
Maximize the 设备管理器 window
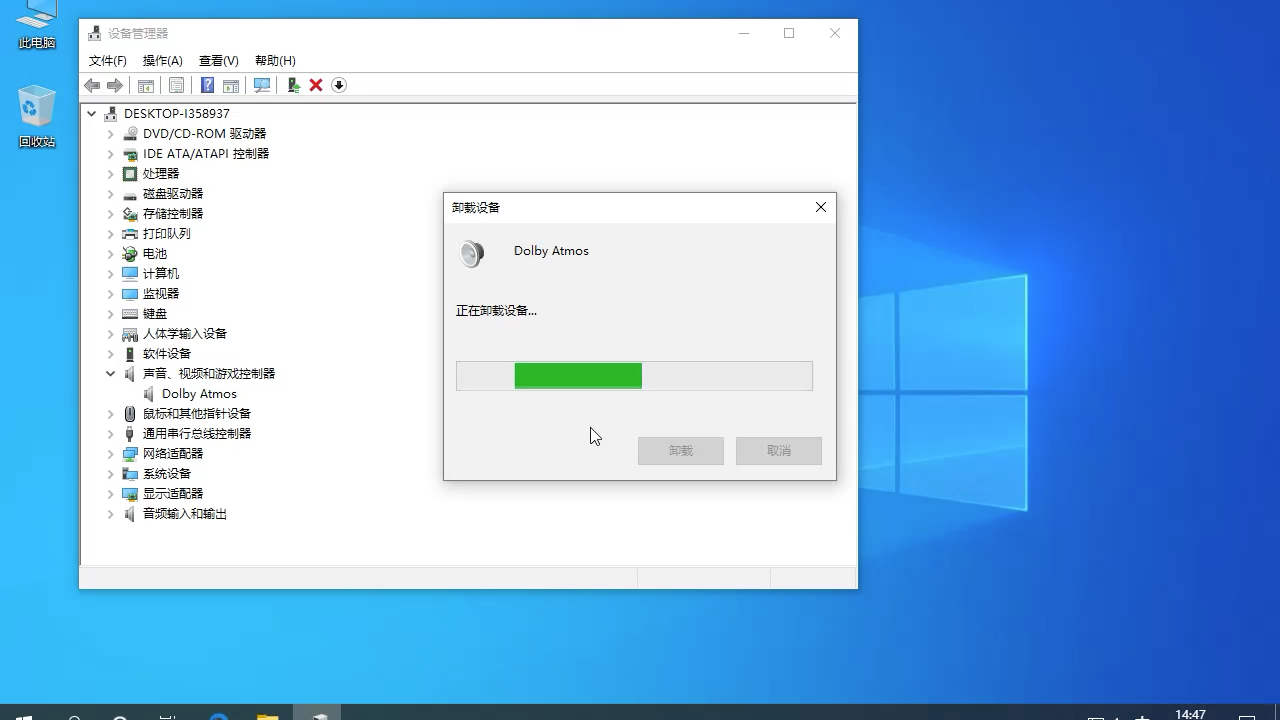(x=789, y=34)
